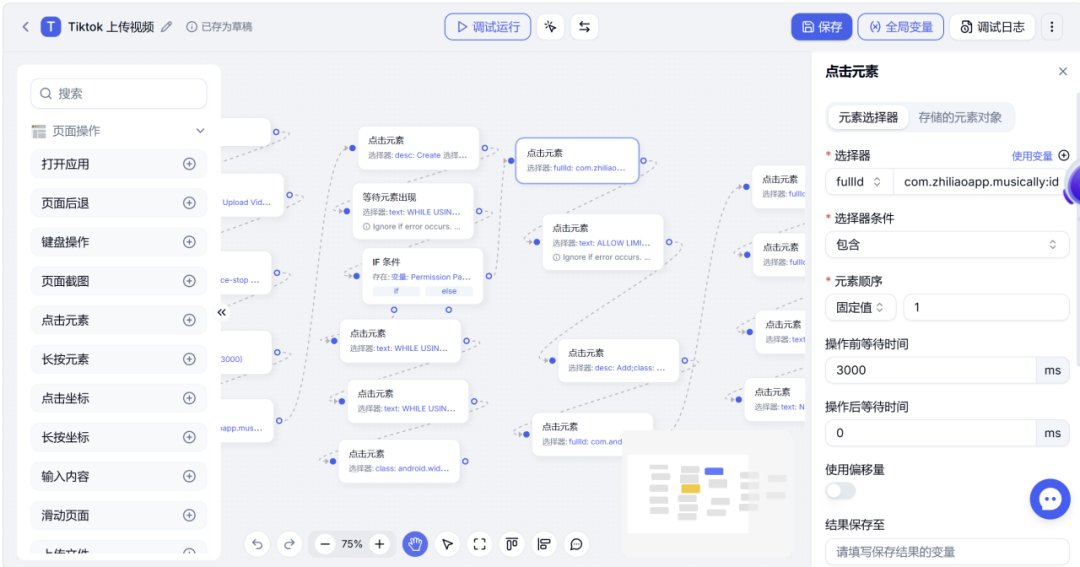Viewport: 1080px width, 567px height.
Task: Click the if branch of IF 条件 node
Action: 395,291
